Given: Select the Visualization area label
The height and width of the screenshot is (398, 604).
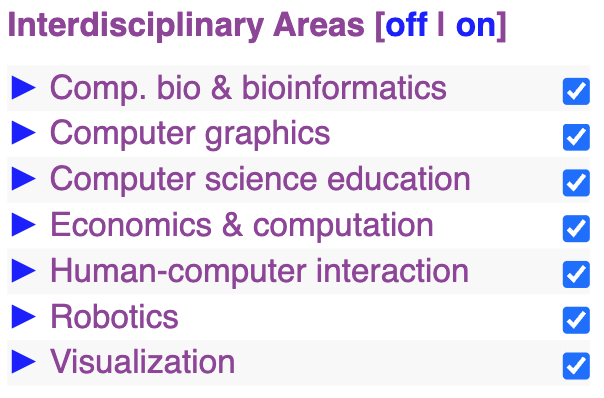Looking at the screenshot, I should (x=143, y=362).
